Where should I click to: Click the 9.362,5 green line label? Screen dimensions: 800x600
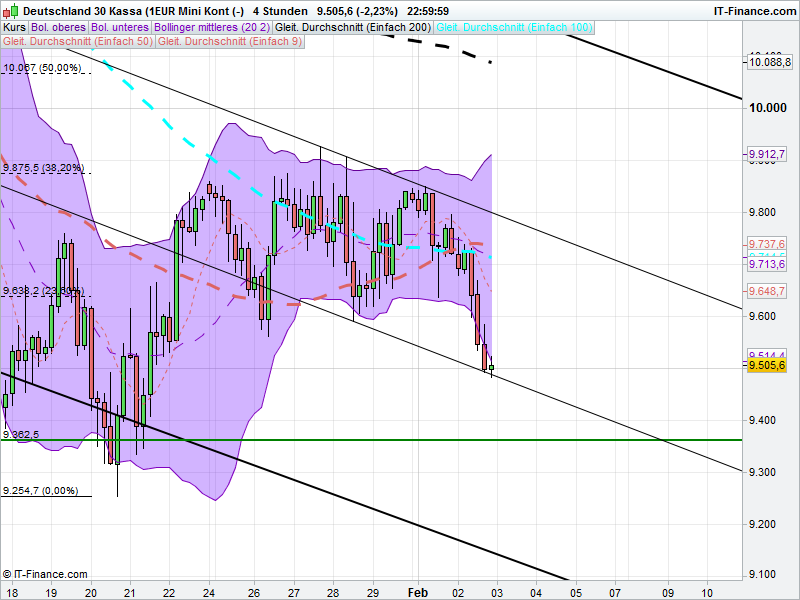(x=22, y=432)
